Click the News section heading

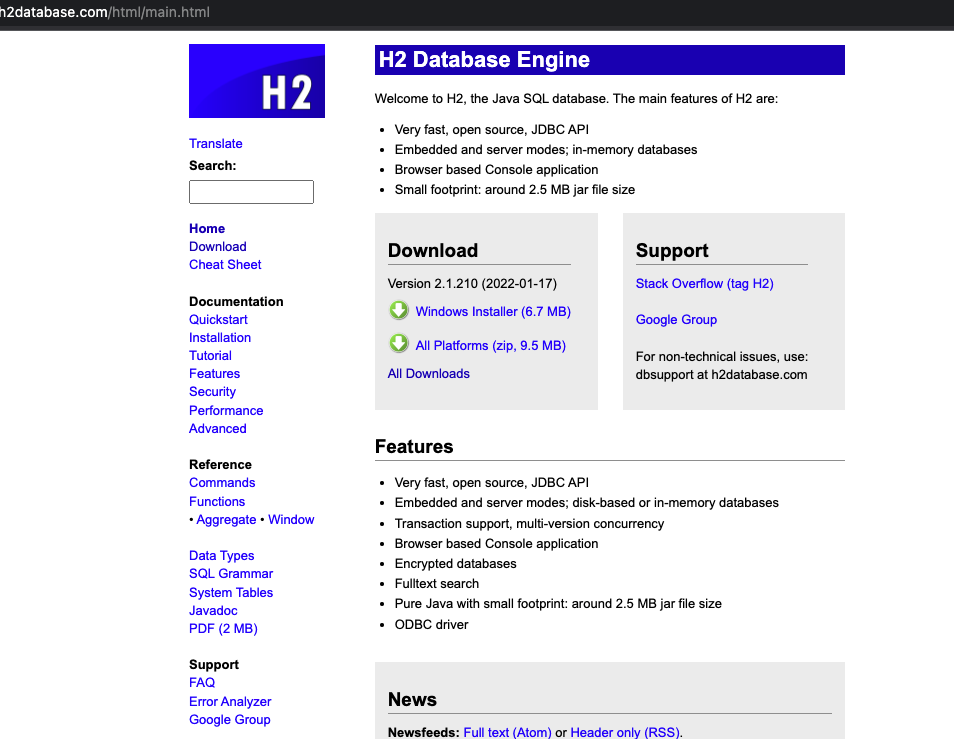(413, 699)
